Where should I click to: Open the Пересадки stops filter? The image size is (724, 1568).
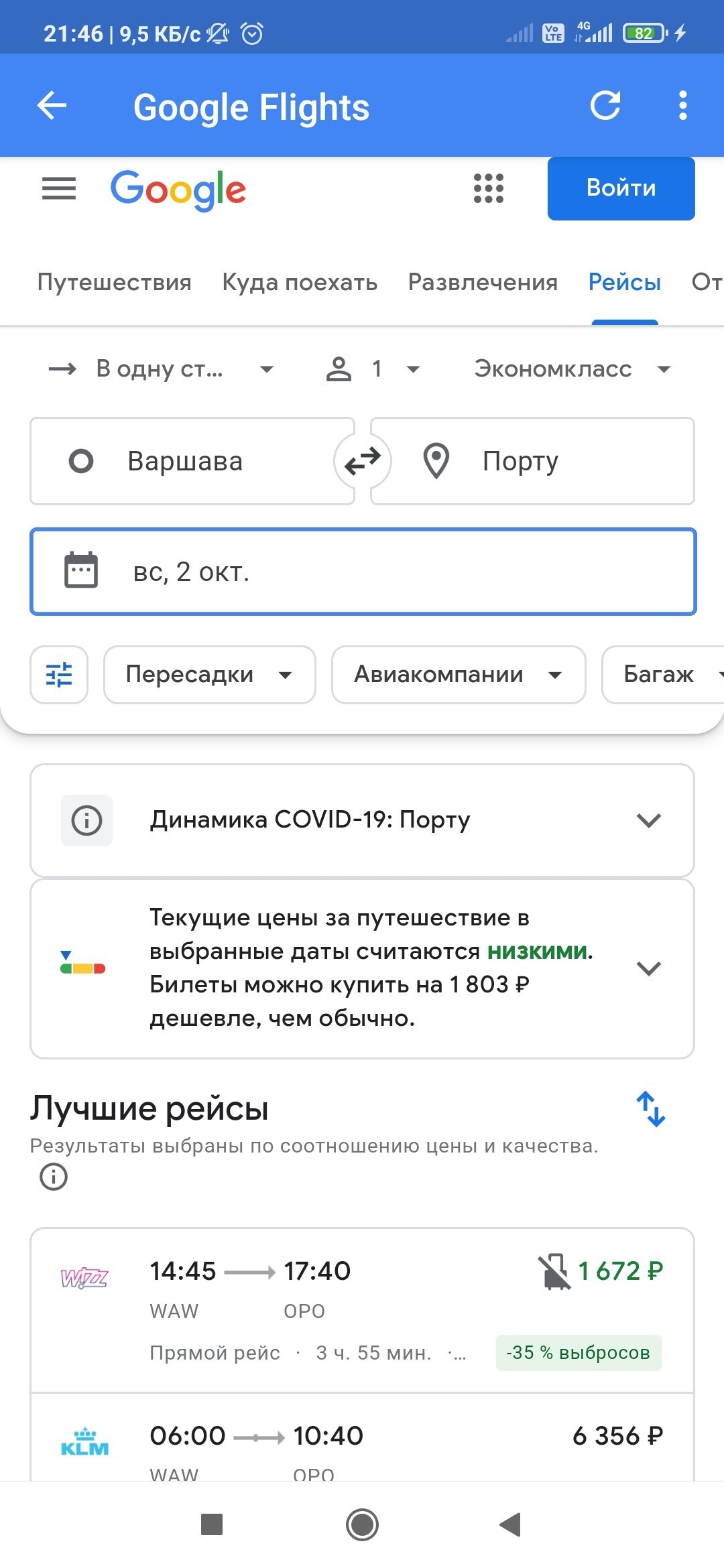pos(209,675)
